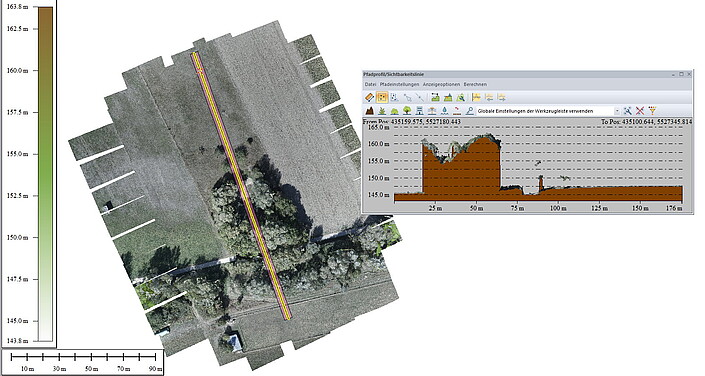
Task: Open the Anzeigeoptionen menu
Action: (x=441, y=84)
